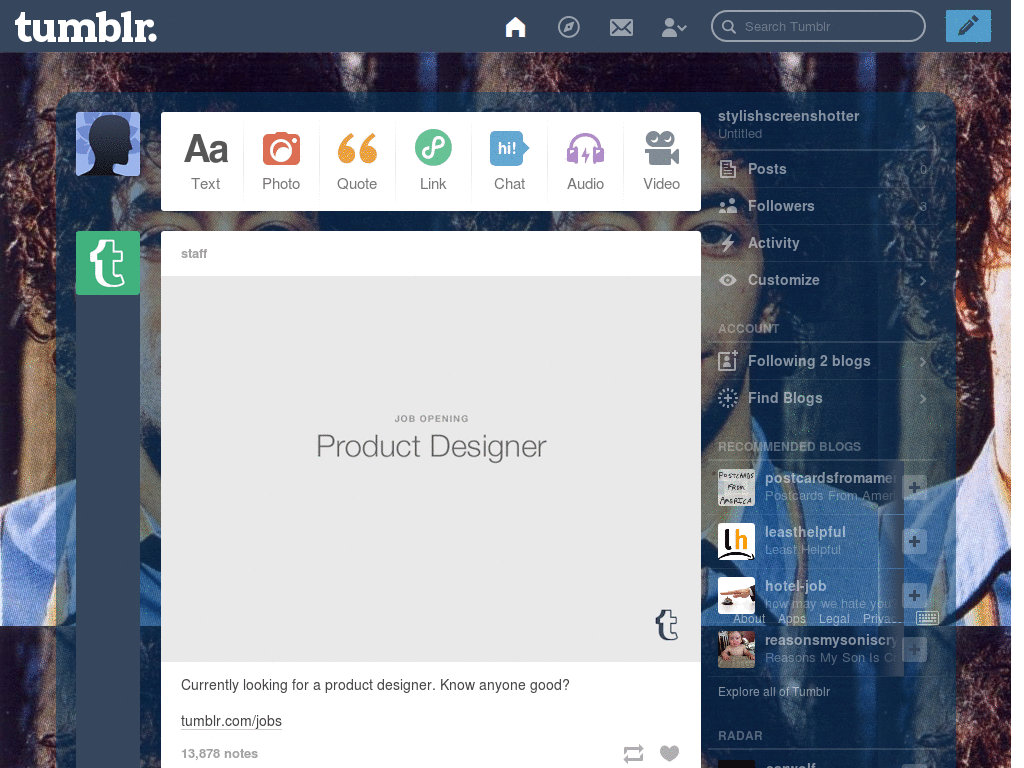Image resolution: width=1024 pixels, height=768 pixels.
Task: Click the tumblr logo
Action: (x=86, y=27)
